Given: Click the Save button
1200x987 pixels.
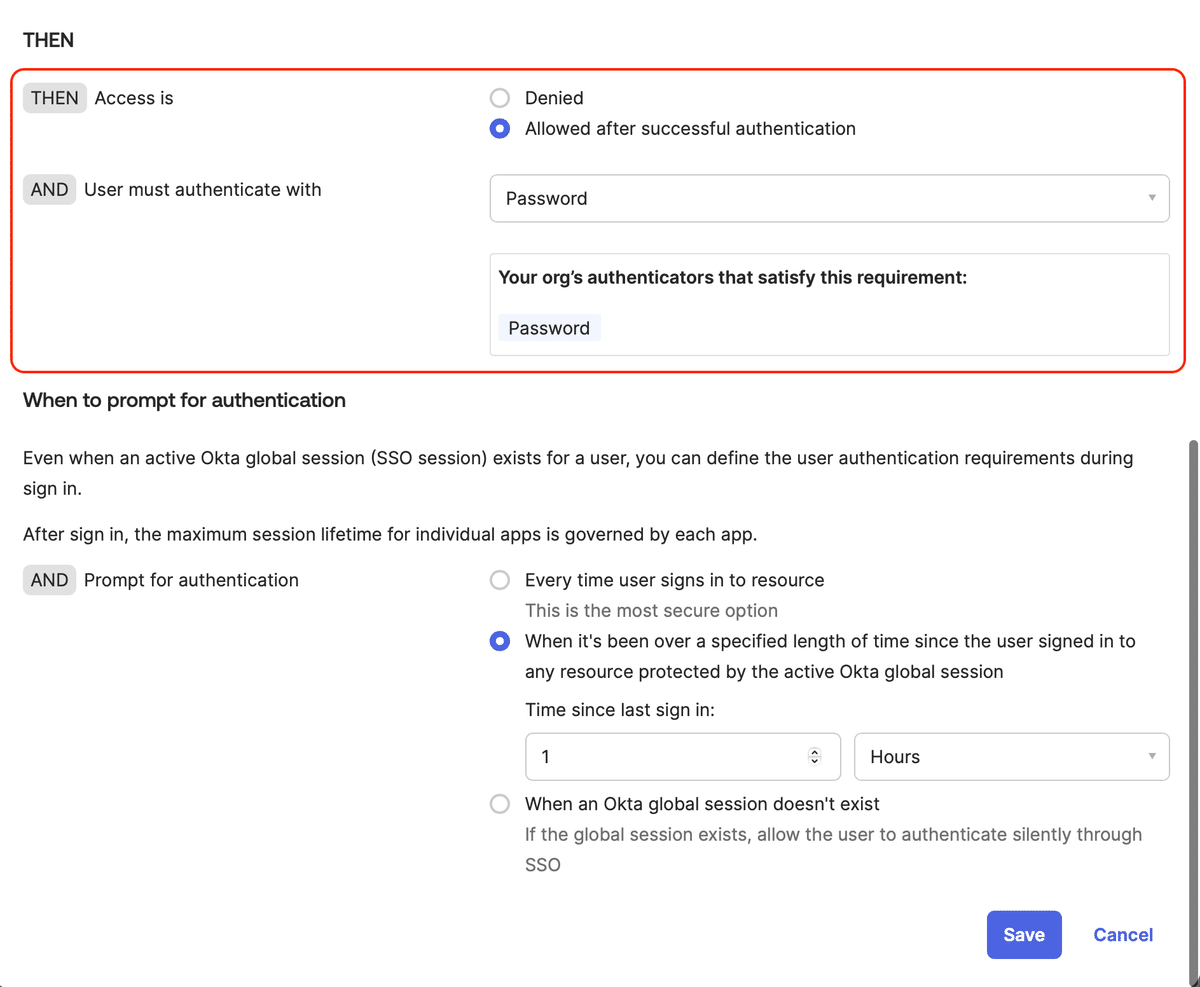Looking at the screenshot, I should coord(1024,934).
